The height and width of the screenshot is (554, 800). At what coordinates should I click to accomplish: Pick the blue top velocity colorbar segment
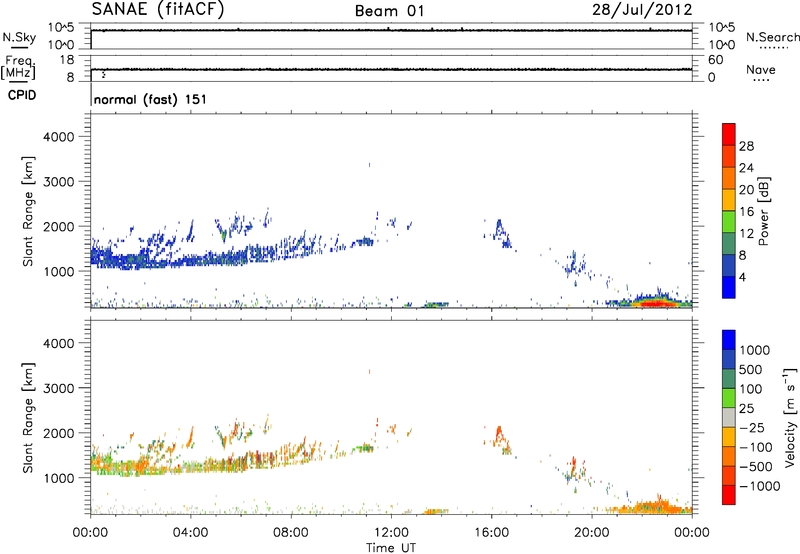(729, 340)
